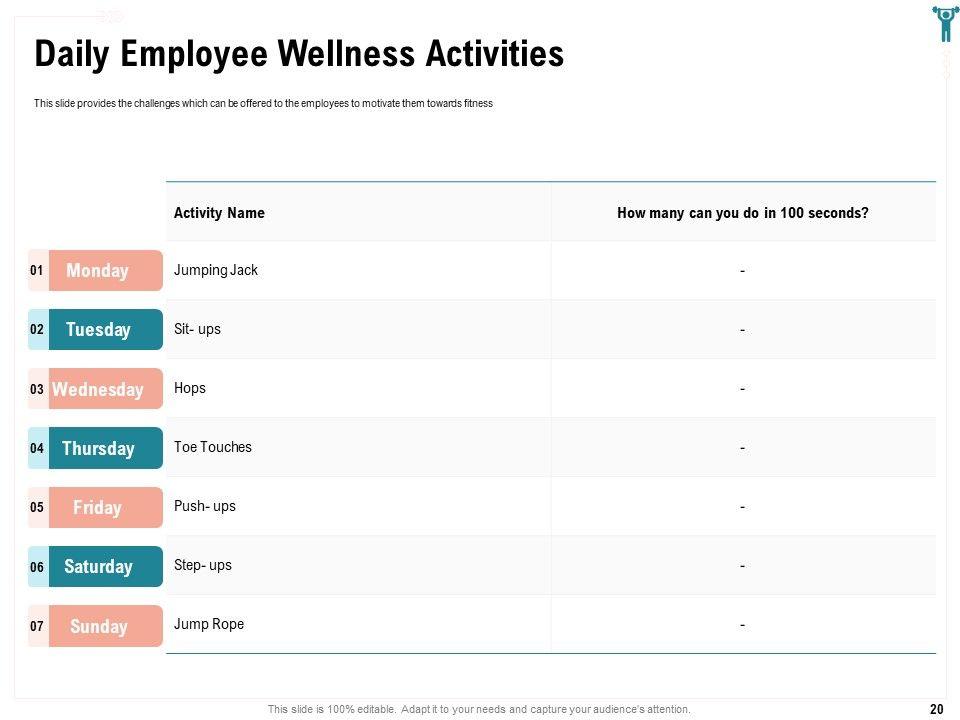The width and height of the screenshot is (960, 720).
Task: Click the slide number 20
Action: pyautogui.click(x=936, y=709)
